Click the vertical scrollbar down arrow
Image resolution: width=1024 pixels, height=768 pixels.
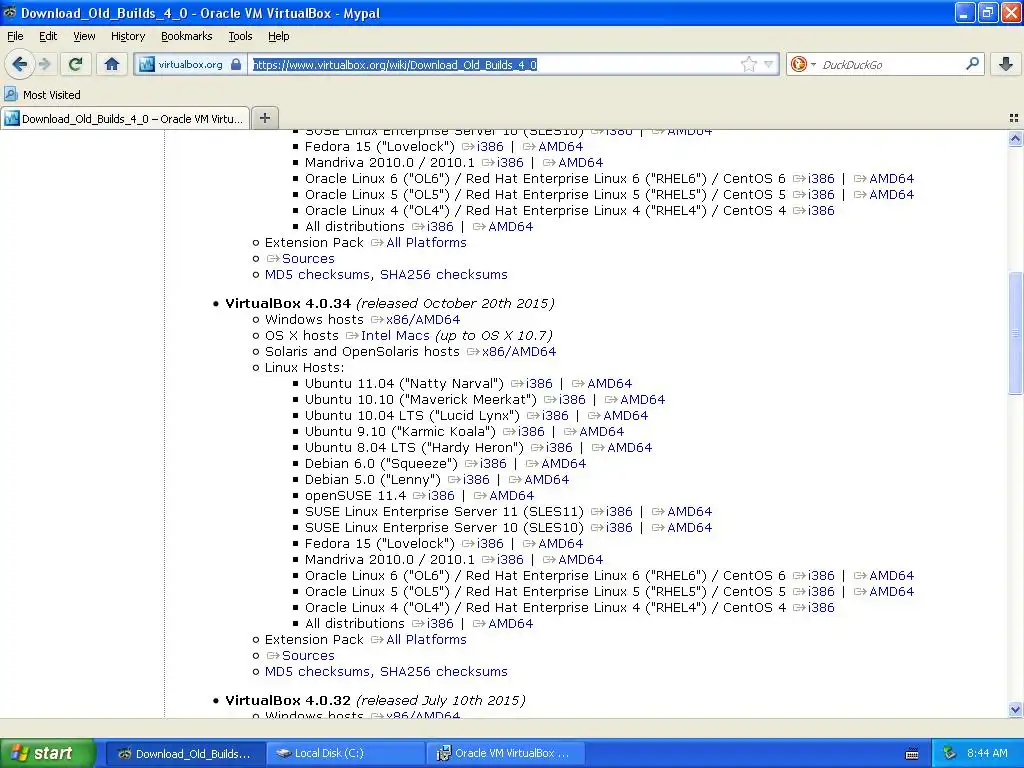[x=1015, y=709]
